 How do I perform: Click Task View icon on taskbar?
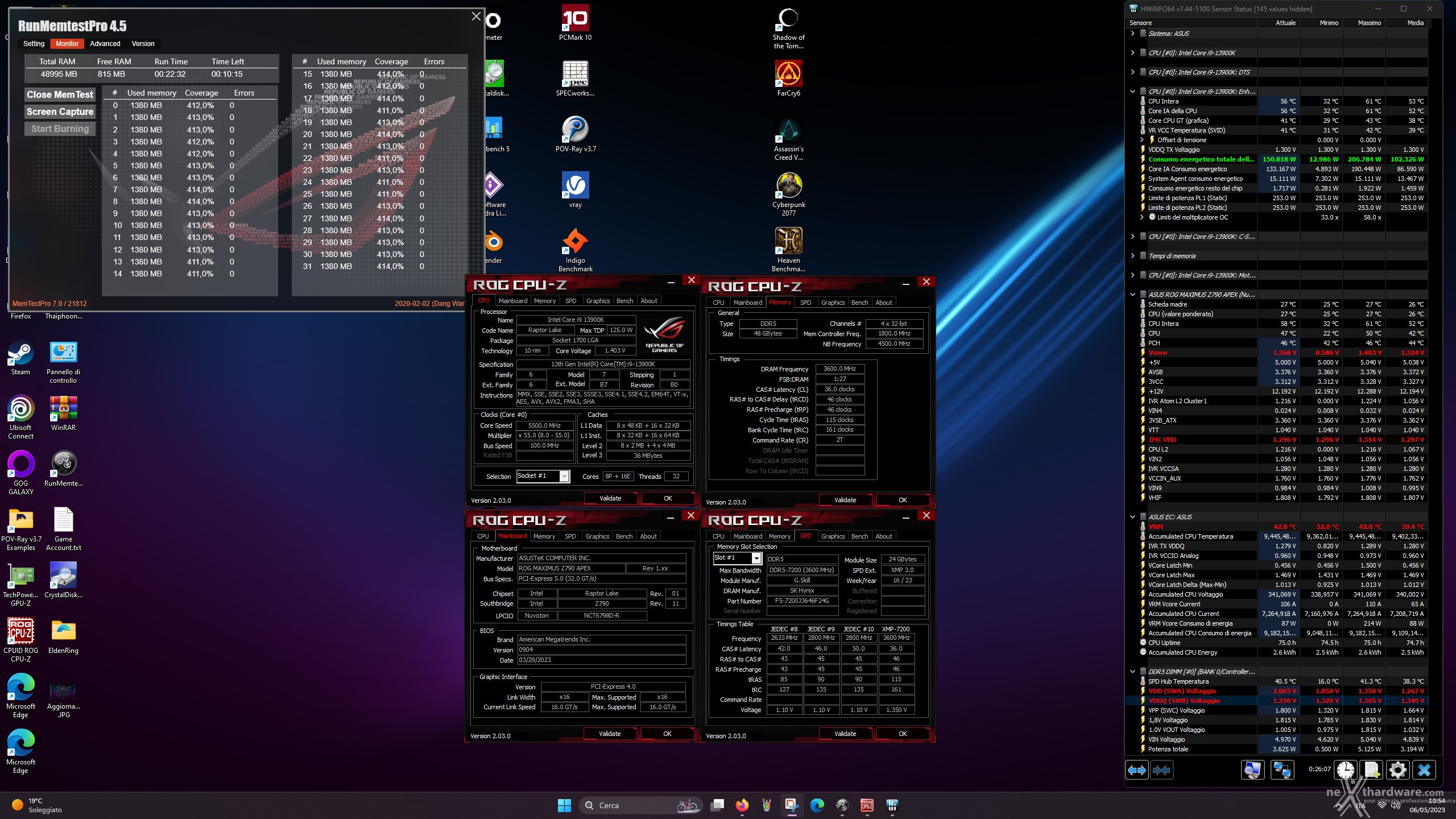[x=718, y=805]
